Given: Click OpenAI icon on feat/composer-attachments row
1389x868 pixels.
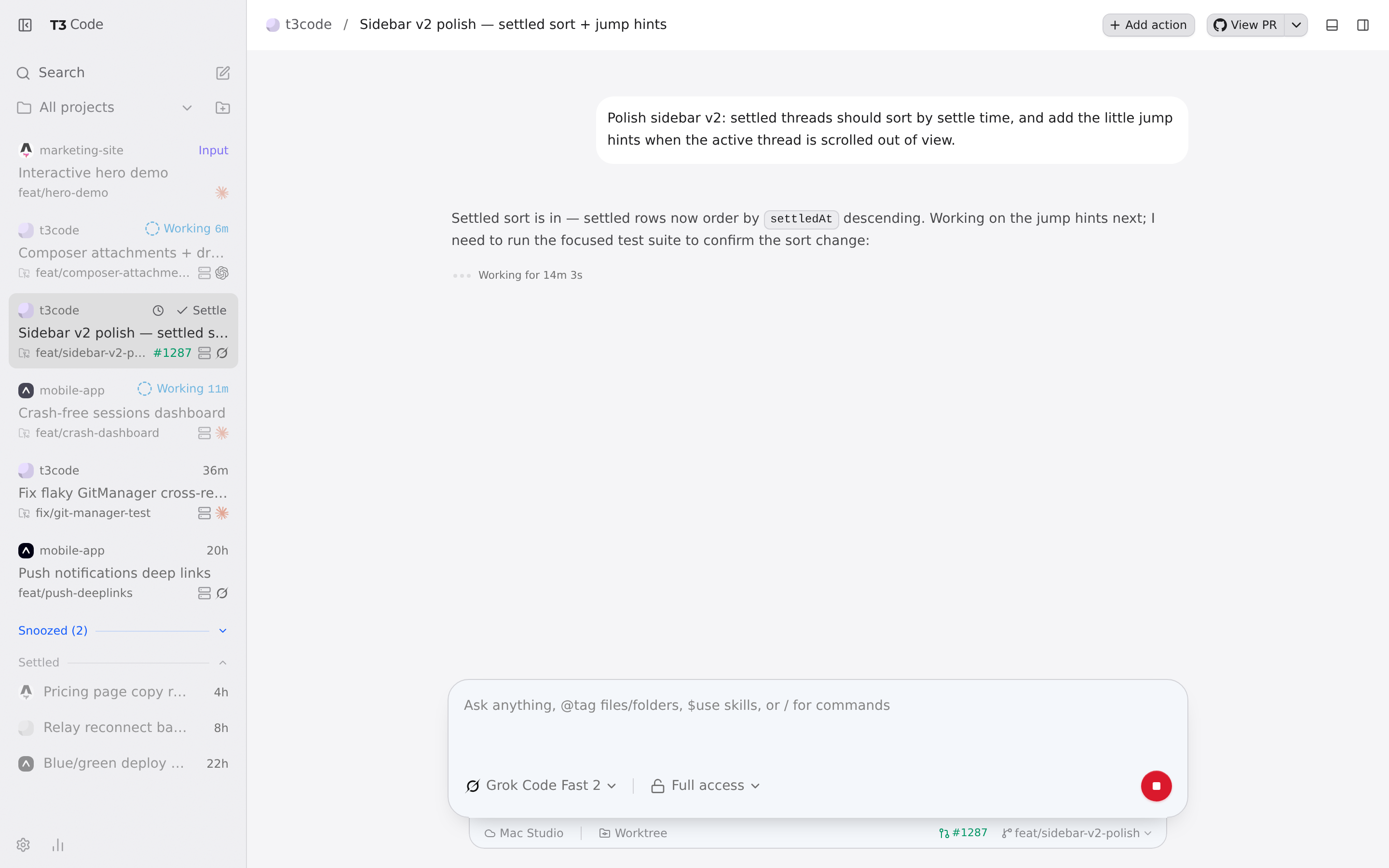Looking at the screenshot, I should pos(222,273).
